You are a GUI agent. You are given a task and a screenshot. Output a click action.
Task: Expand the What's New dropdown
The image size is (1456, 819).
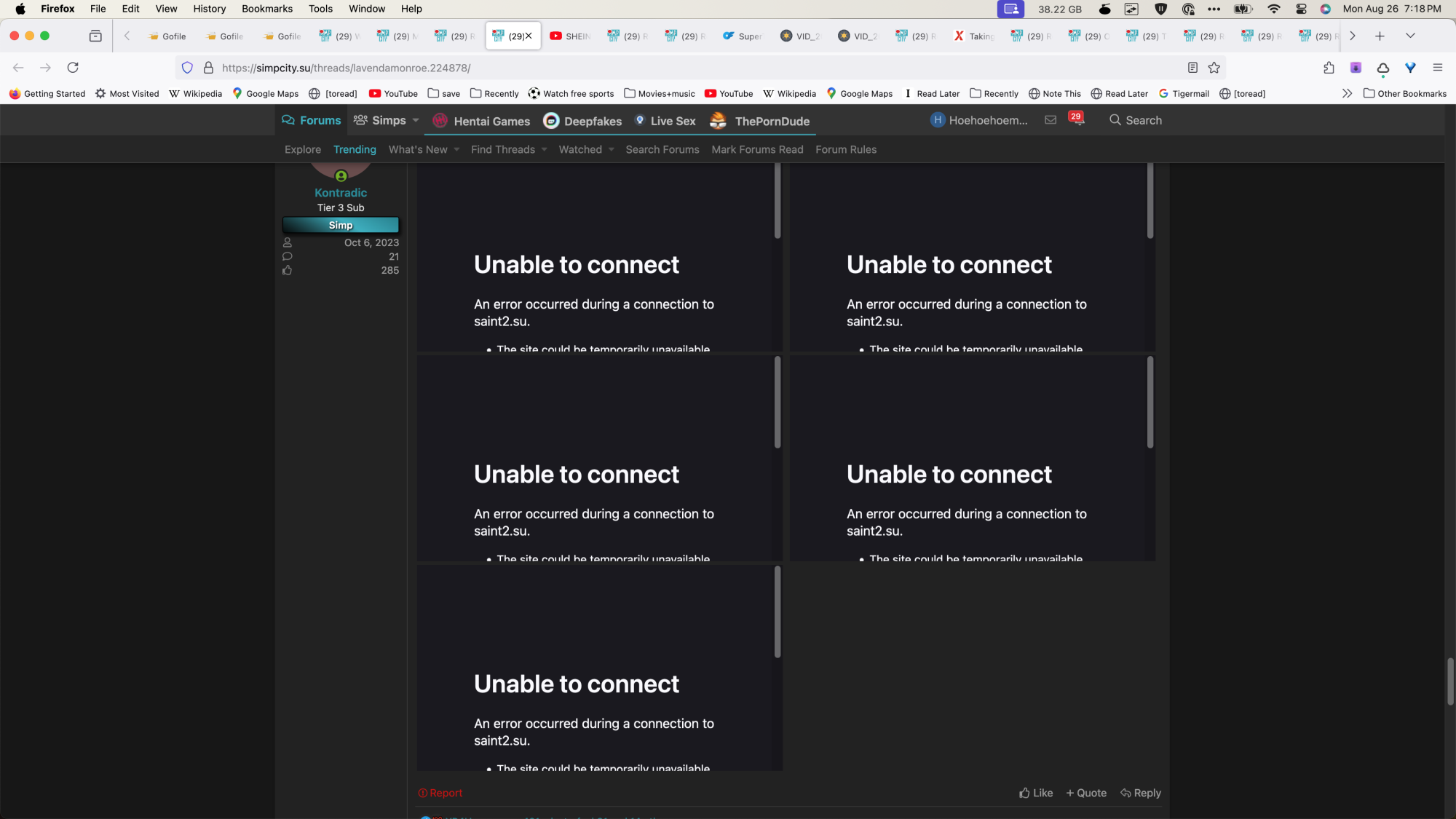[456, 150]
